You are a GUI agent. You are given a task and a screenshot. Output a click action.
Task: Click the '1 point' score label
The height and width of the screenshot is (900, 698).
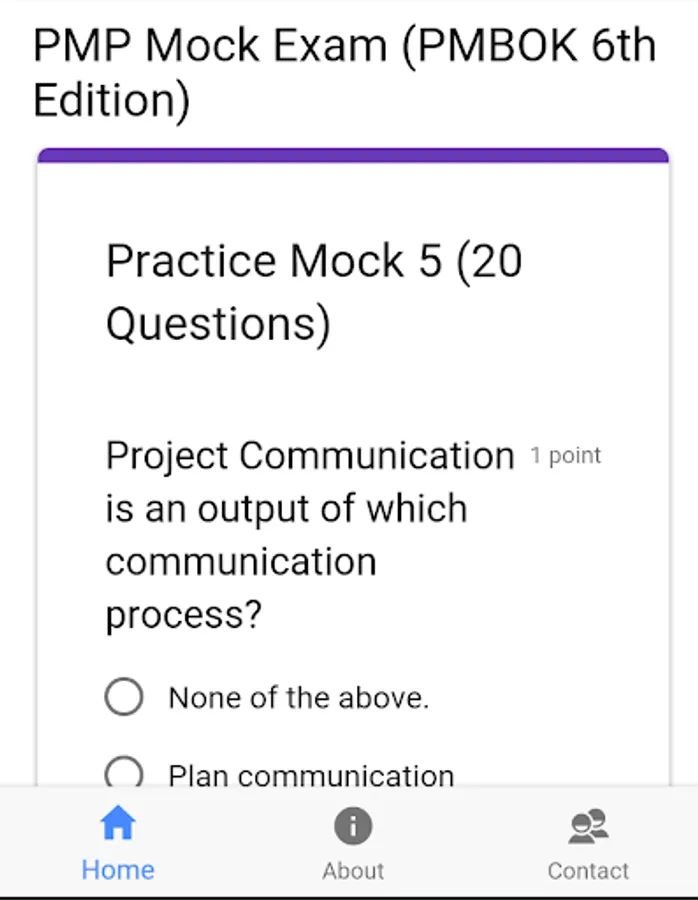[566, 456]
